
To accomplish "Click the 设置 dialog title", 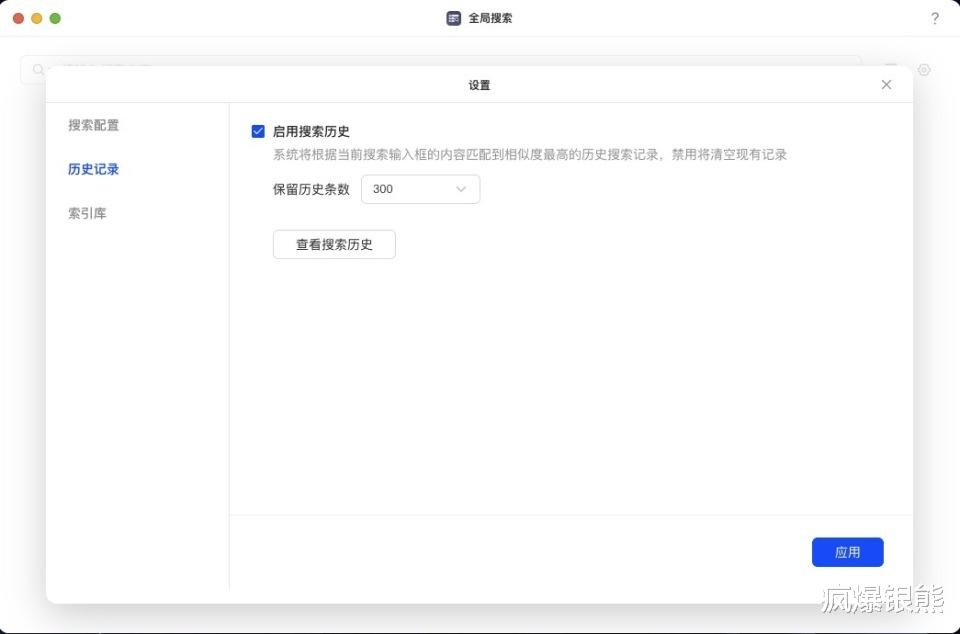I will [x=479, y=85].
